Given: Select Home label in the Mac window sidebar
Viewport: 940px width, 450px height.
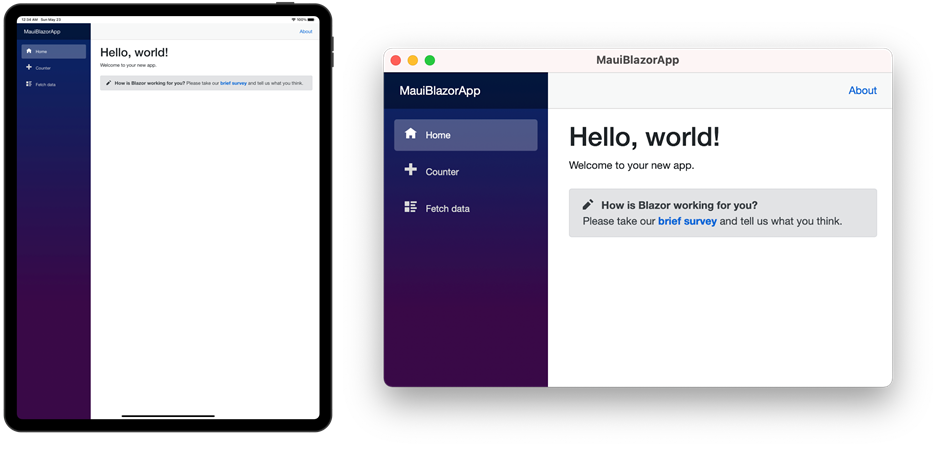Looking at the screenshot, I should point(438,135).
